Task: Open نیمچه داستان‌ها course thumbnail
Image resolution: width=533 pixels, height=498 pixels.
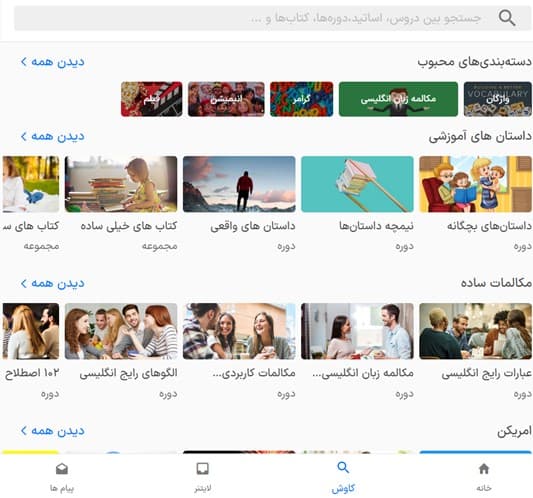Action: pos(357,184)
